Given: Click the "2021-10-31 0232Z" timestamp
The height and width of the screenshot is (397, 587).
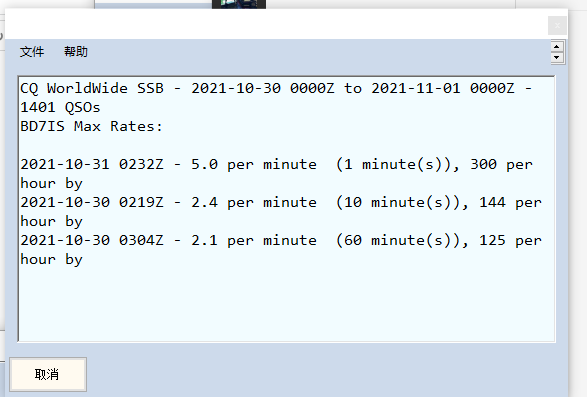Looking at the screenshot, I should pos(92,164).
